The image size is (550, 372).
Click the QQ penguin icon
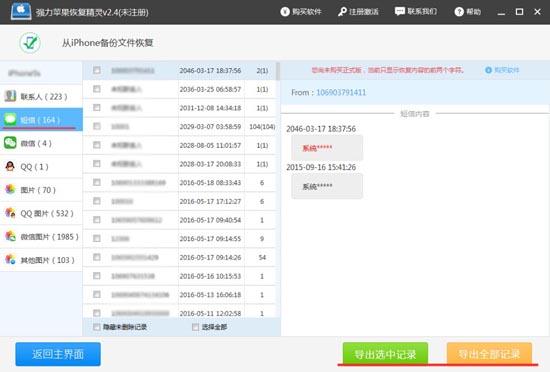click(10, 166)
